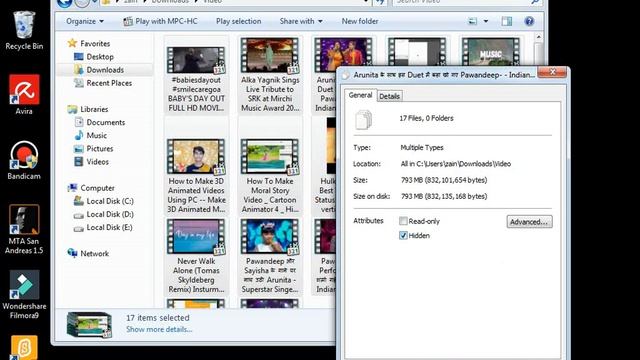This screenshot has width=640, height=360.
Task: Open Recent Places in navigation pane
Action: point(109,83)
